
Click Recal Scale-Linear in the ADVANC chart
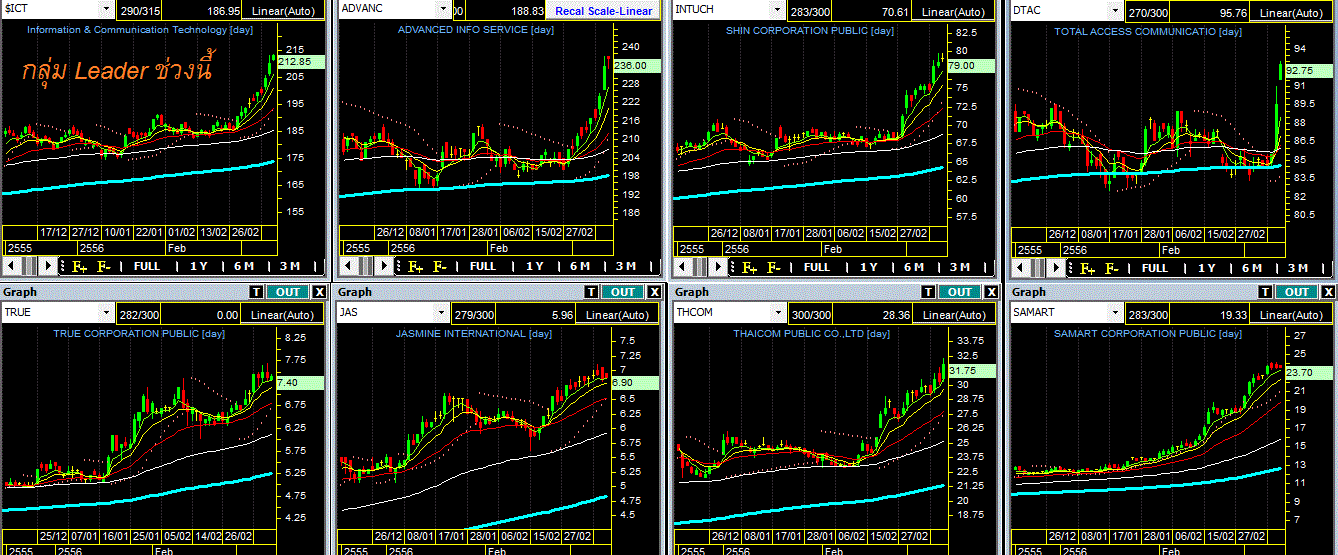point(603,11)
